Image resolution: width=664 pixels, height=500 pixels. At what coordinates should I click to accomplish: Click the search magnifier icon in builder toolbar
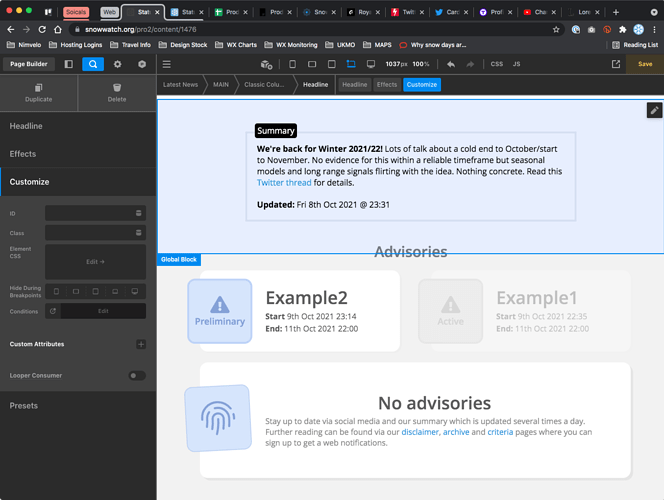click(92, 64)
